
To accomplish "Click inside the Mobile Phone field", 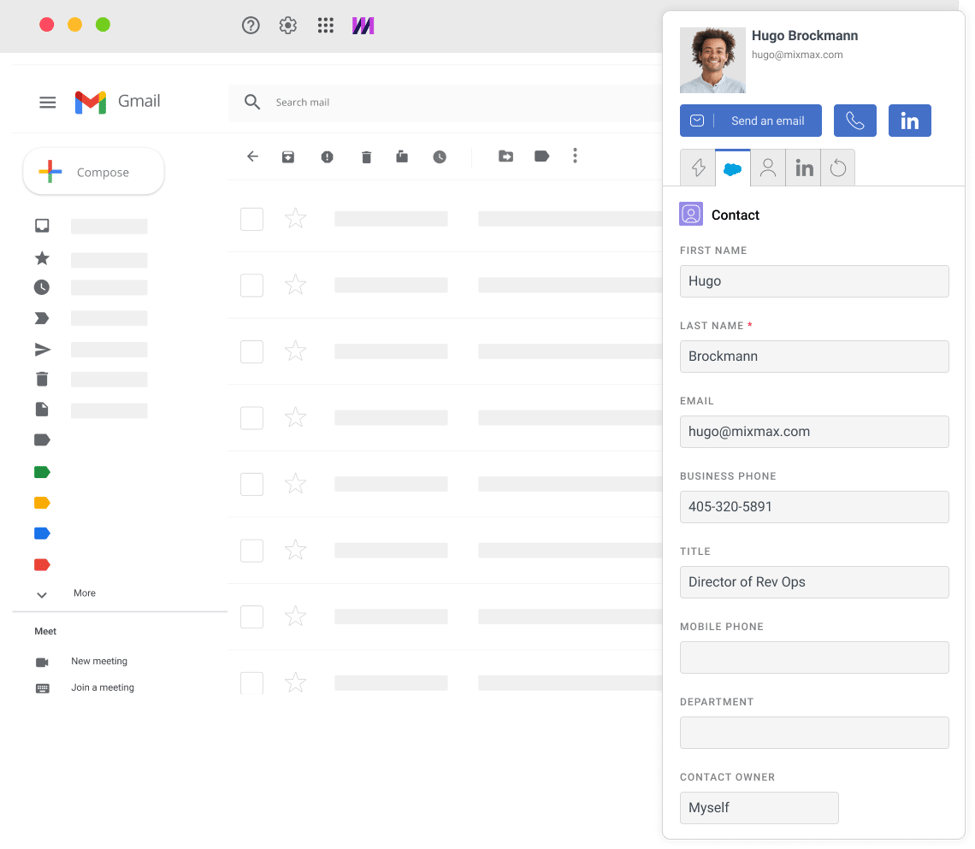I will click(813, 657).
